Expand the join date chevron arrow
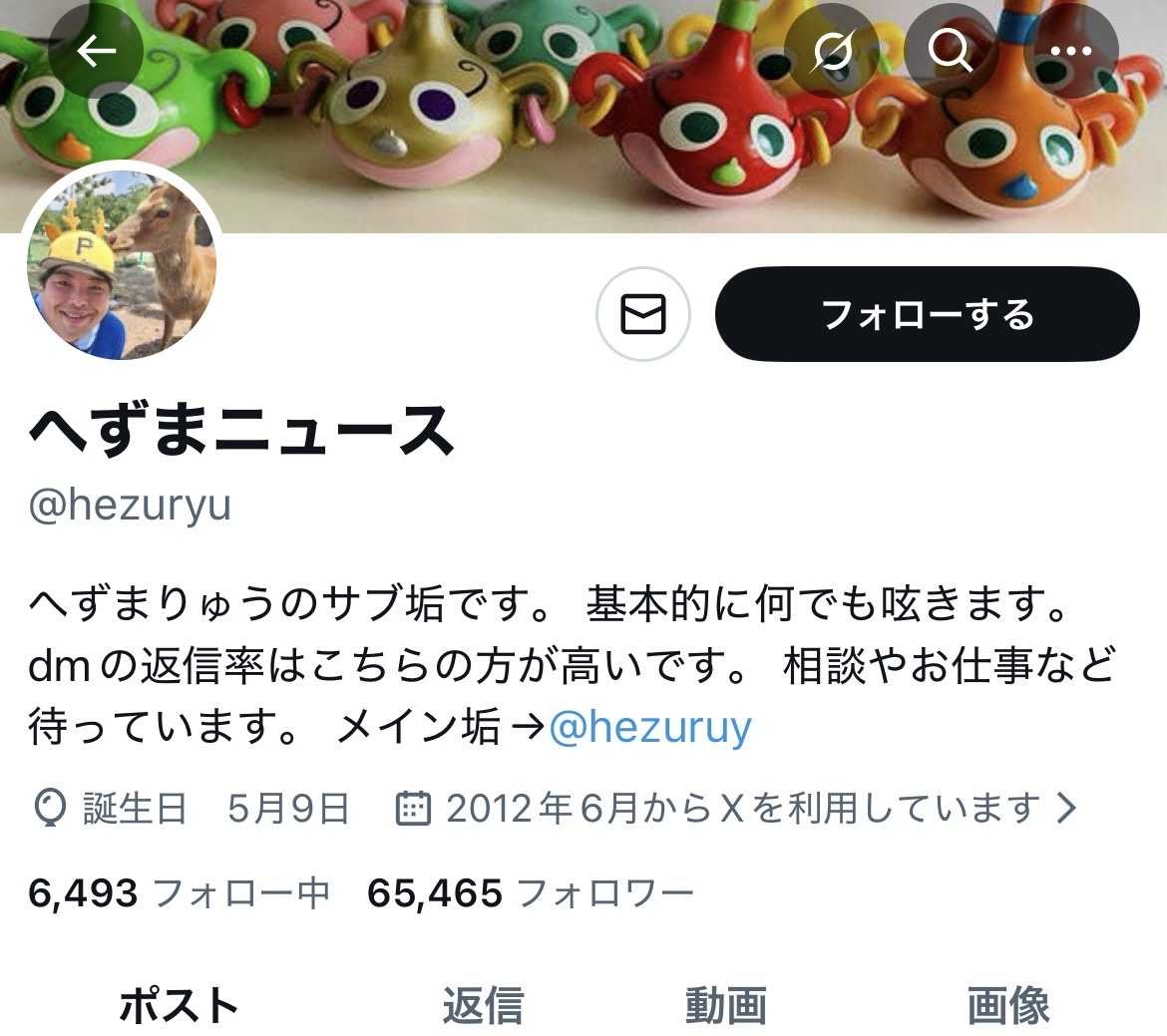This screenshot has height=1036, width=1167. [x=1067, y=808]
